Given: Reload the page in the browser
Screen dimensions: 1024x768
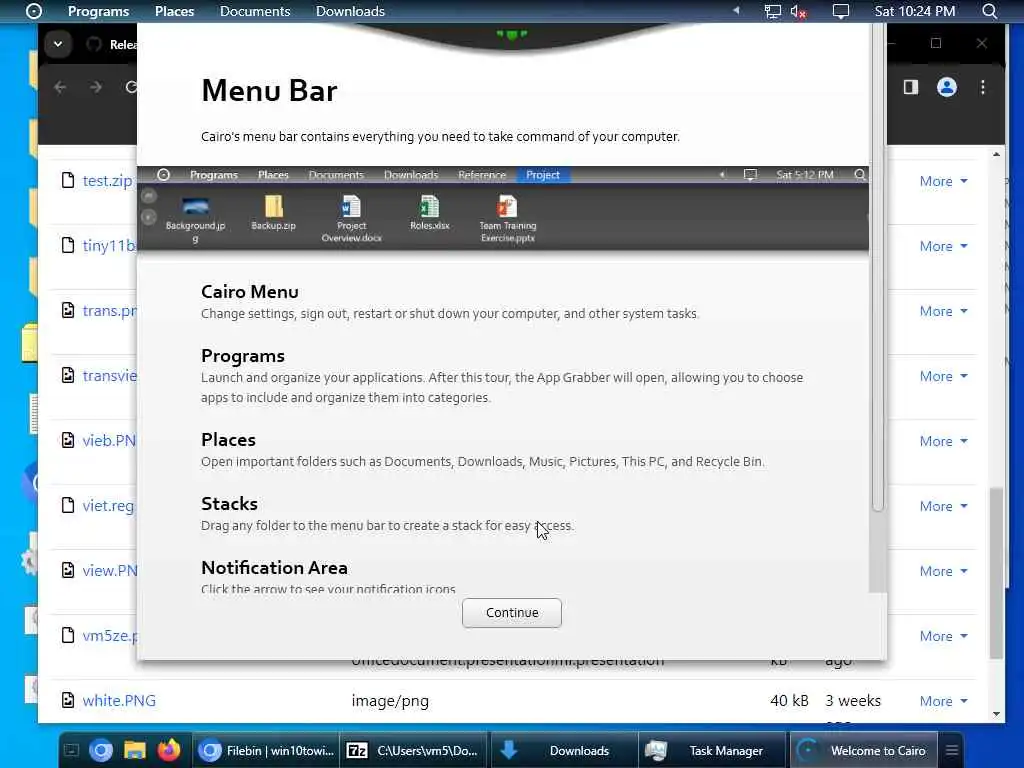Looking at the screenshot, I should coord(131,87).
